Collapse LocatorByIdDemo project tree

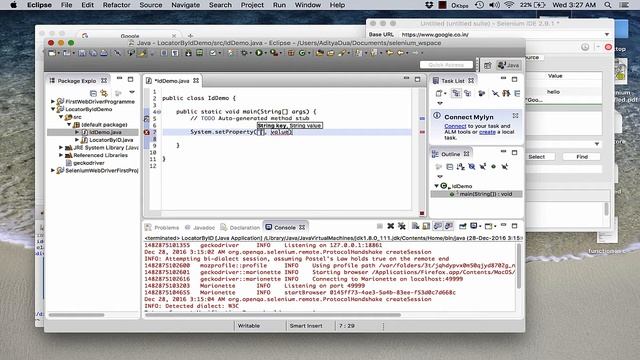pyautogui.click(x=53, y=109)
